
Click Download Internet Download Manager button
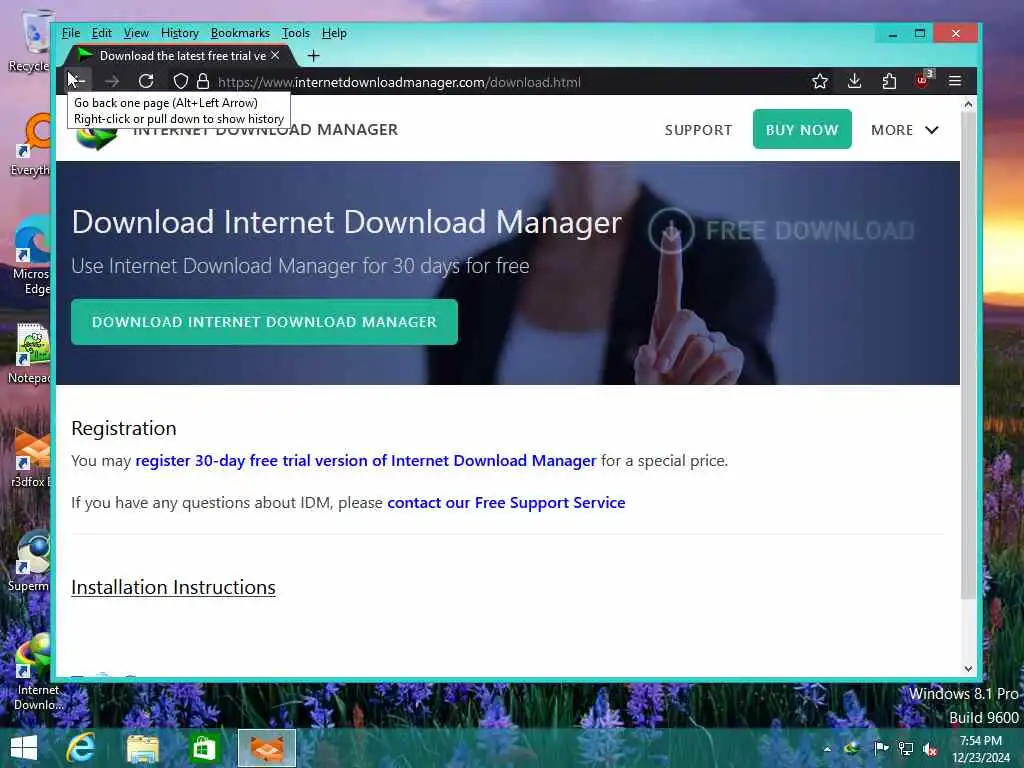click(264, 322)
